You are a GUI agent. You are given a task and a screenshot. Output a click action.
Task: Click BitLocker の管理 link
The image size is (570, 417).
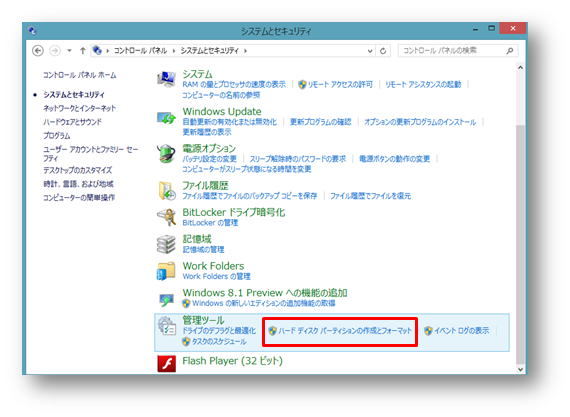pos(210,222)
